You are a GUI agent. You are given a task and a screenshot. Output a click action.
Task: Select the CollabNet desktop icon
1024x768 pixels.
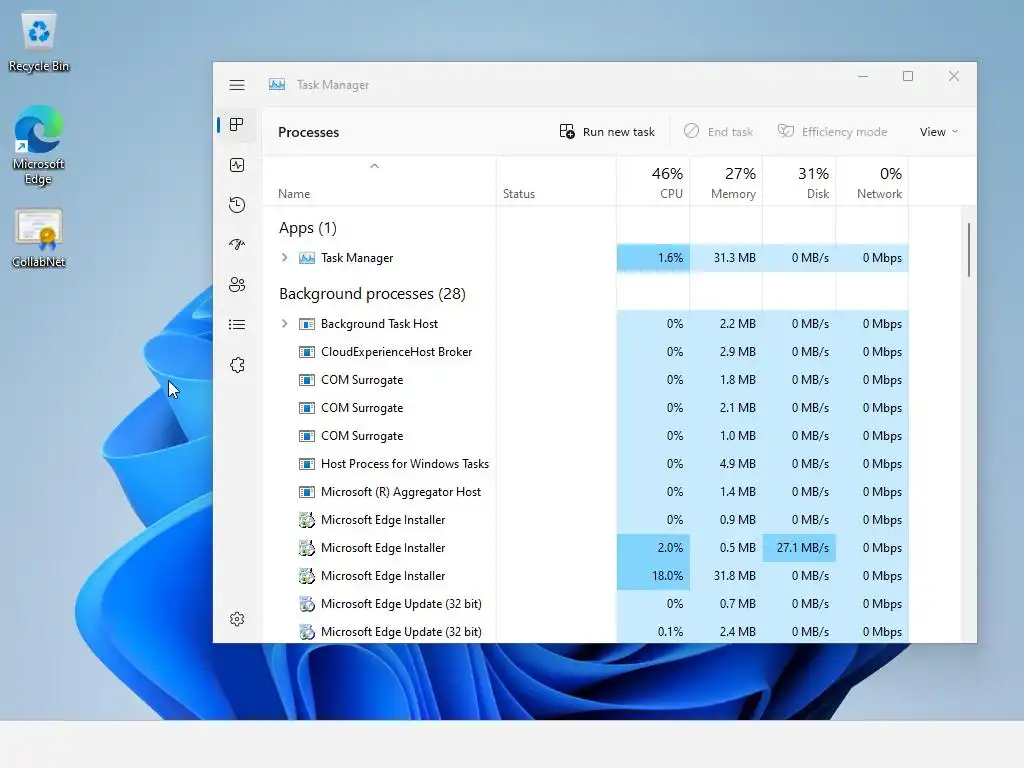tap(39, 238)
